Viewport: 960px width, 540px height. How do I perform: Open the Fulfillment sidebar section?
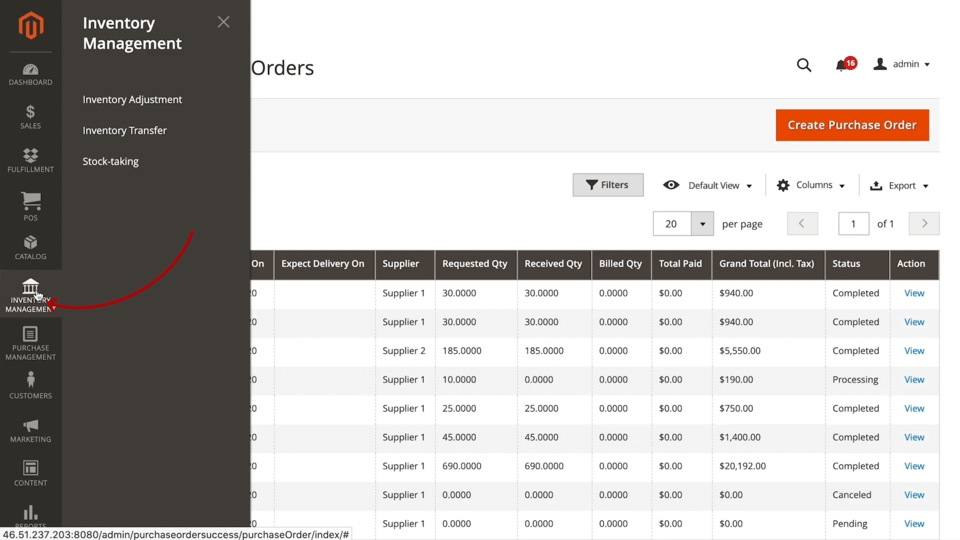click(30, 160)
